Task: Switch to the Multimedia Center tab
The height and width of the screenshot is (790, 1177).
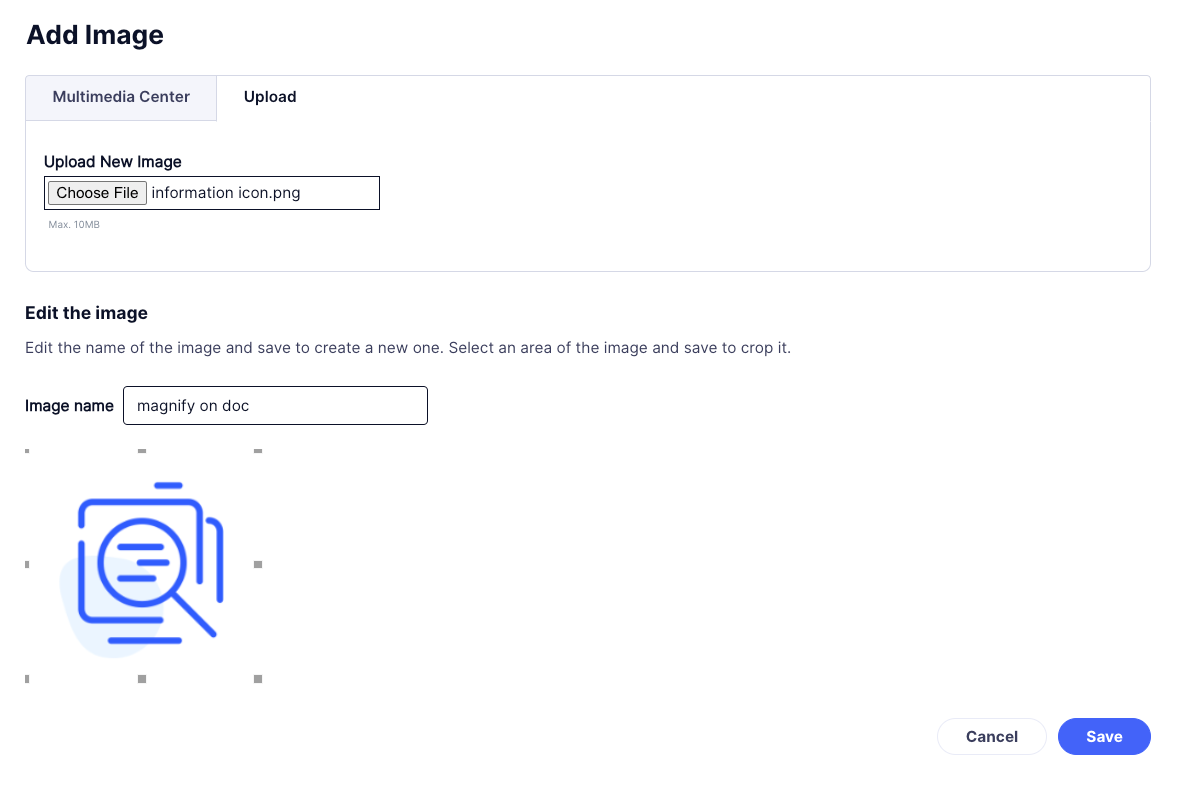Action: click(121, 98)
